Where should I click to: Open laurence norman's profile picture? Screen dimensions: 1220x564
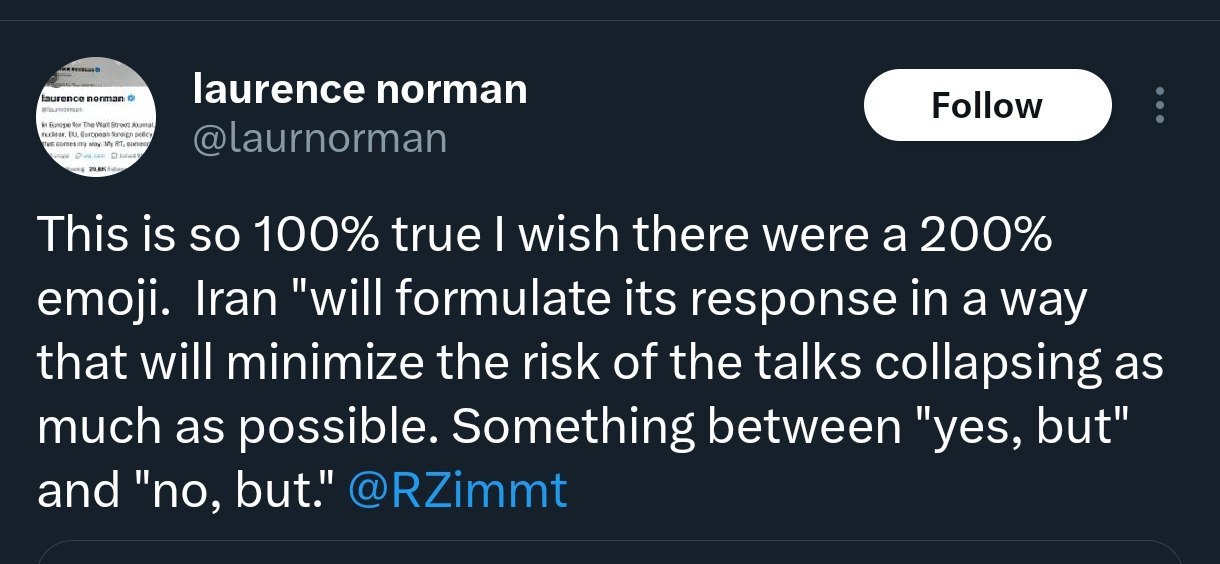96,119
